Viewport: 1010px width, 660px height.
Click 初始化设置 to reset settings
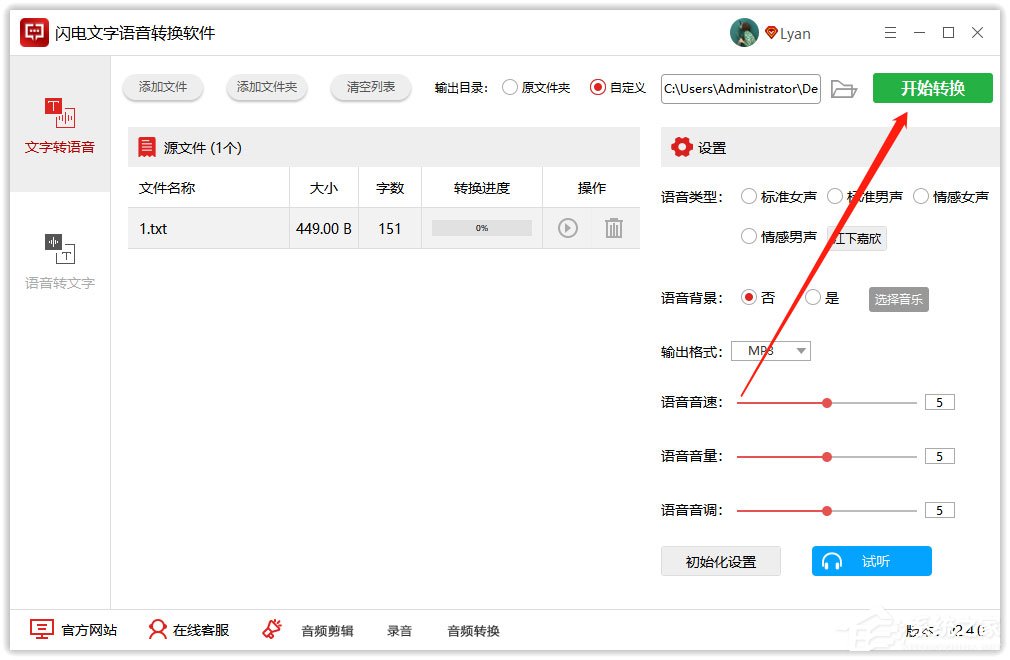click(720, 561)
